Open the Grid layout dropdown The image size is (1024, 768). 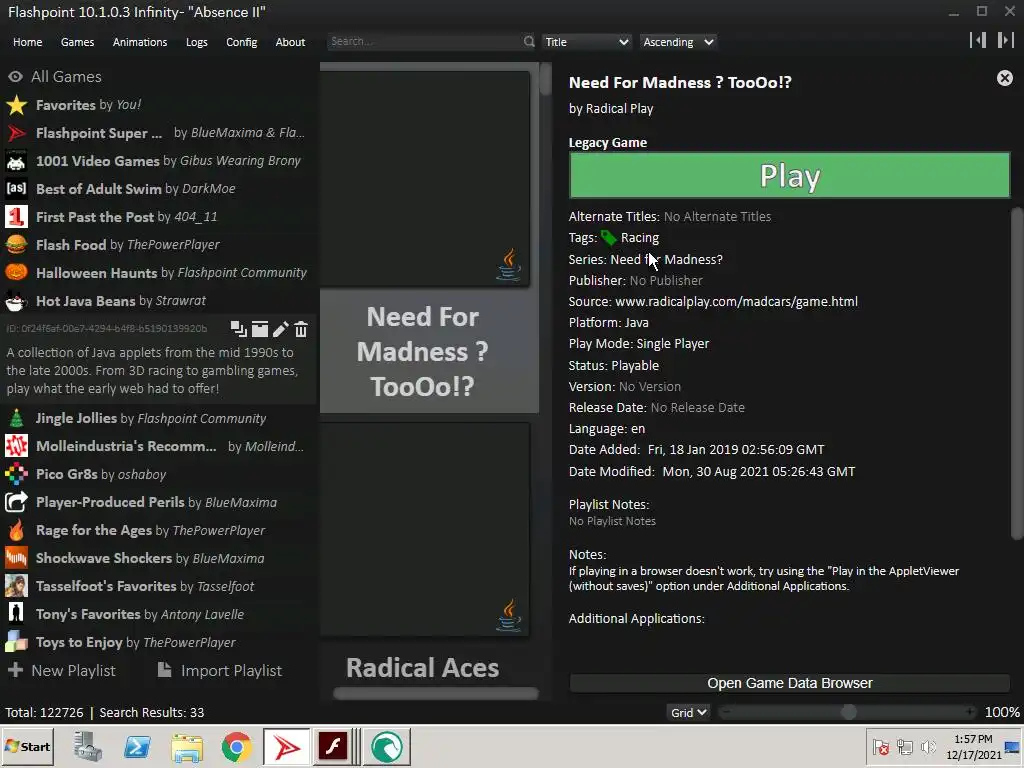click(x=688, y=712)
